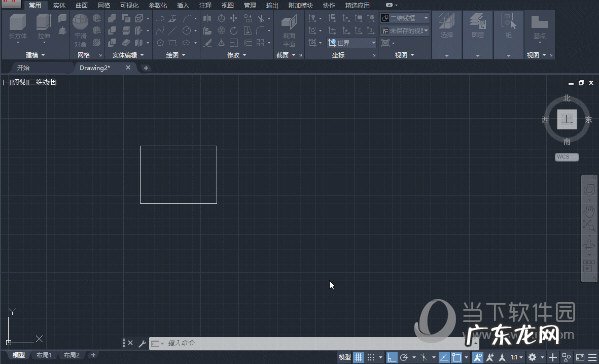Viewport: 599px width, 364px height.
Task: Switch to the 注释 ribbon tab
Action: 205,5
